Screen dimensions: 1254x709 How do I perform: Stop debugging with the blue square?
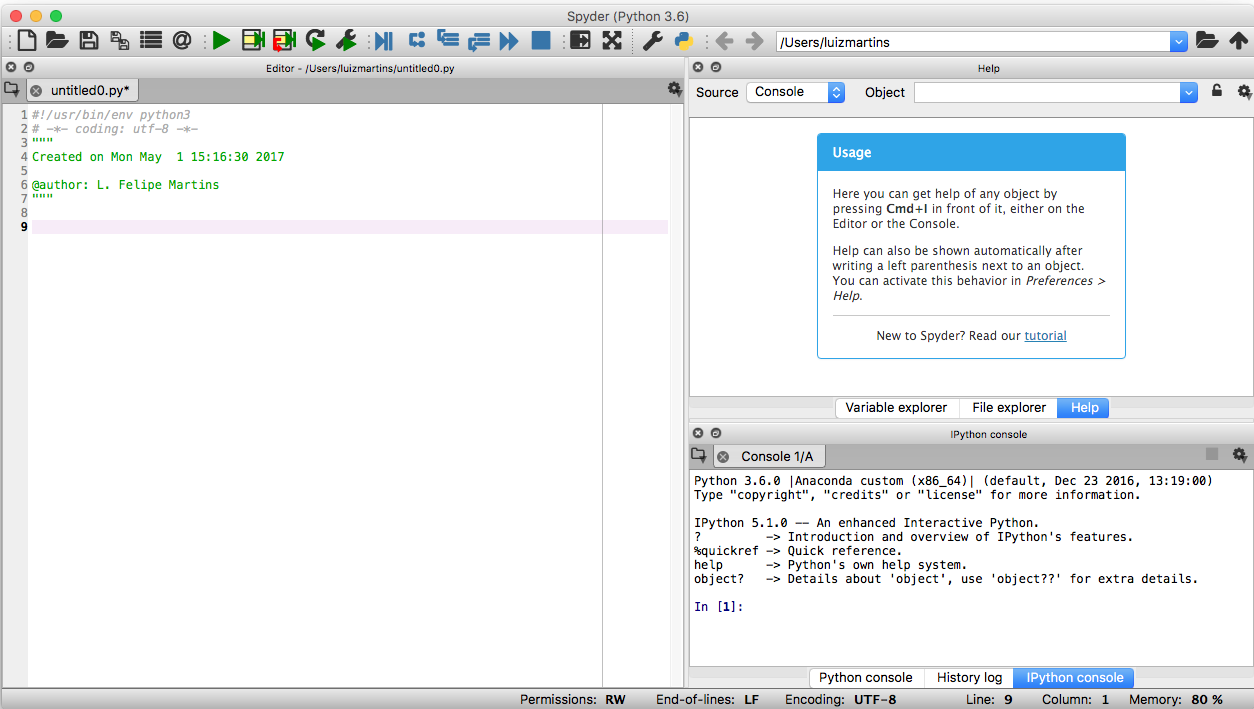pyautogui.click(x=541, y=41)
